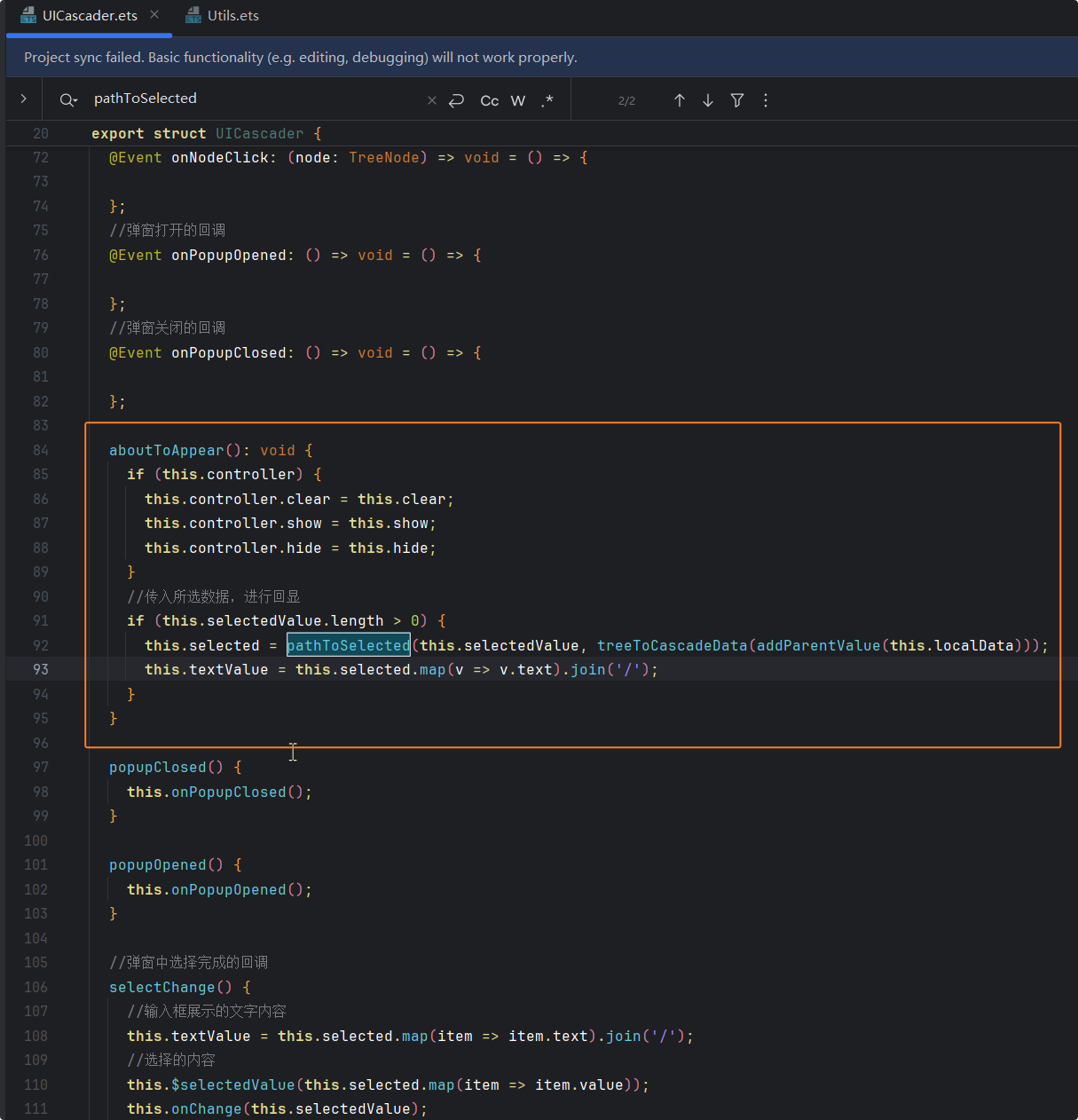
Task: Close the UICascader.ets tab
Action: 154,15
